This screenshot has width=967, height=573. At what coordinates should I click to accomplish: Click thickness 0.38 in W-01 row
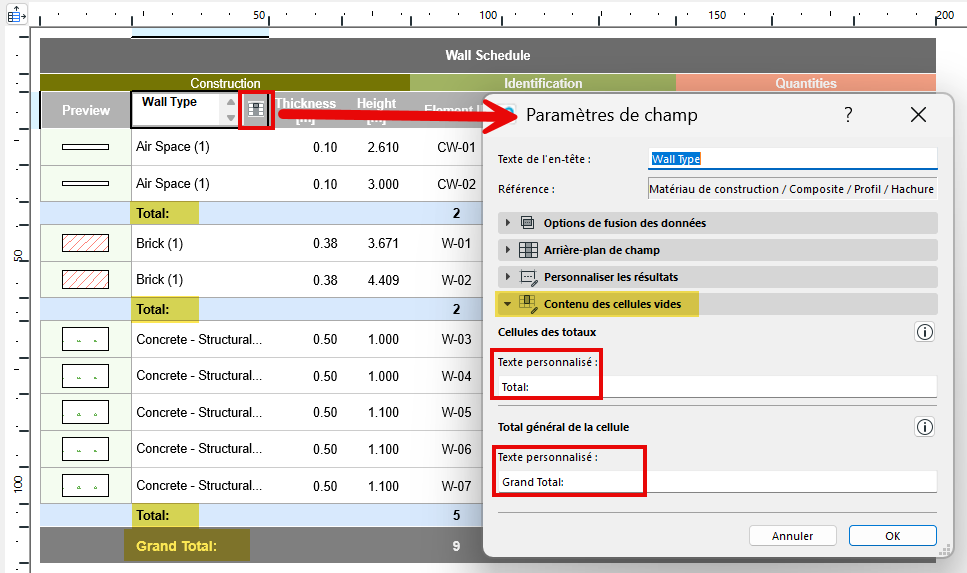coord(325,244)
